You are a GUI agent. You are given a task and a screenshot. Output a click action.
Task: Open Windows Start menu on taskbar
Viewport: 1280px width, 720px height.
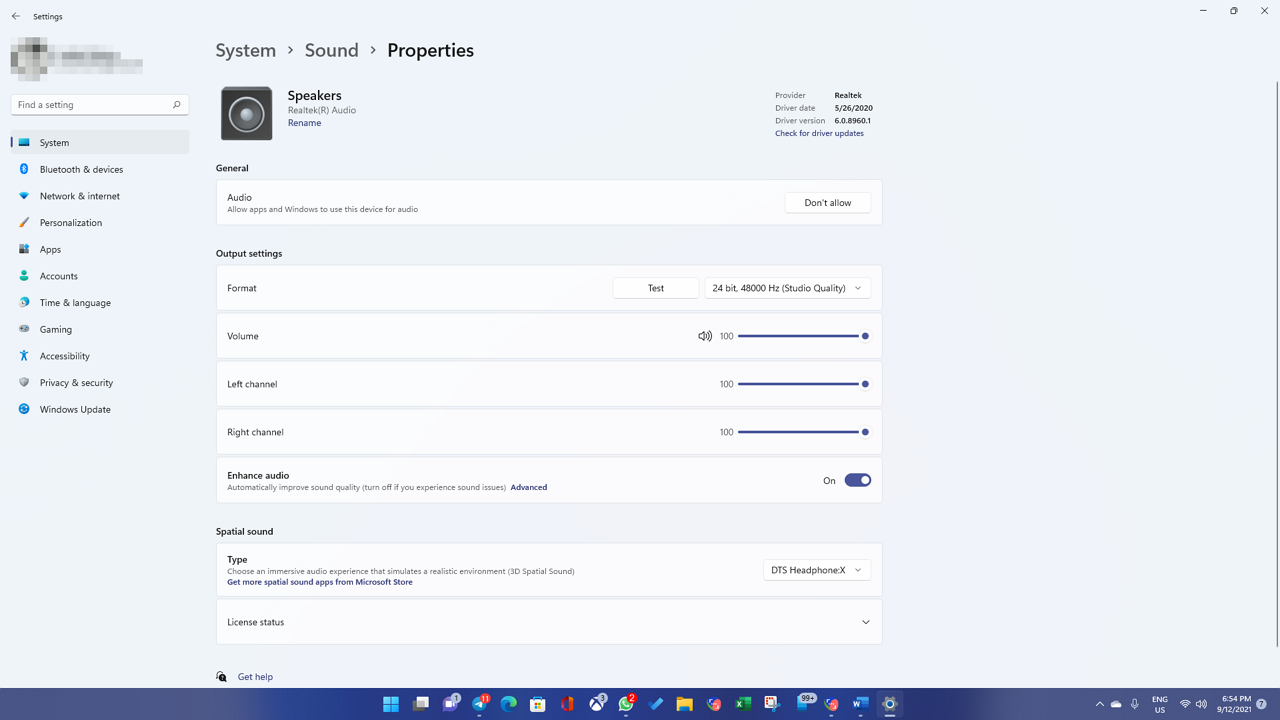tap(391, 704)
